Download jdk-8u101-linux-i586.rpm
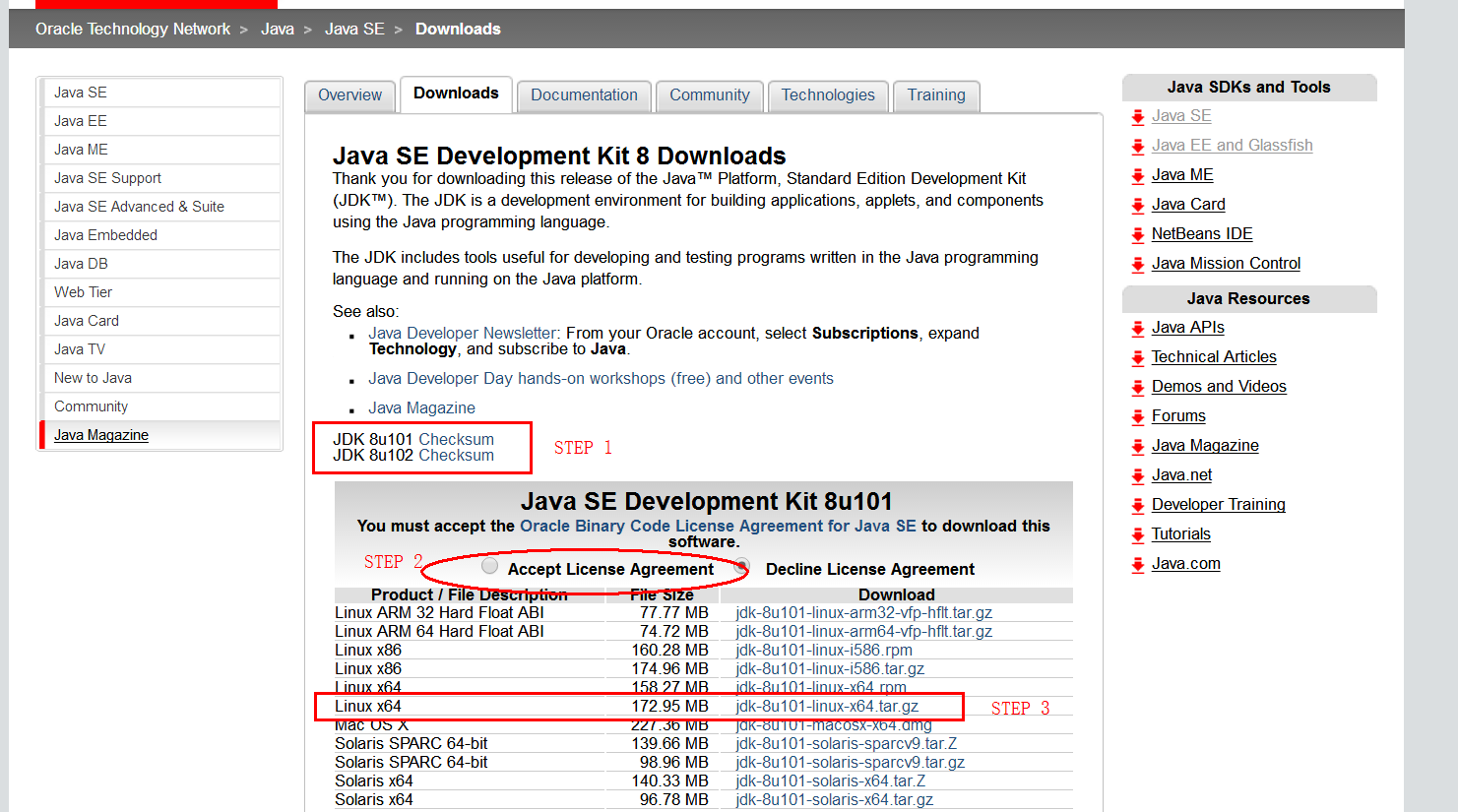Viewport: 1458px width, 812px height. click(824, 651)
